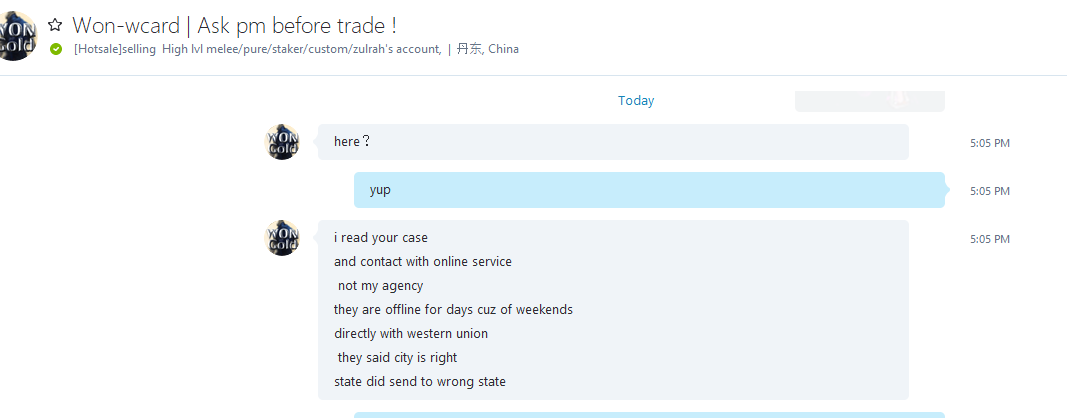This screenshot has width=1067, height=418.
Task: Click the 5:05 PM timestamp beside "here?"
Action: [989, 144]
